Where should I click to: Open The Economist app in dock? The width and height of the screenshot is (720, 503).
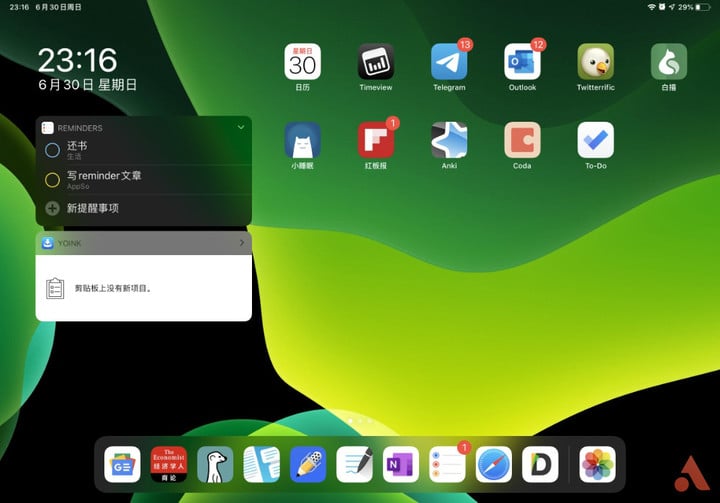tap(169, 464)
